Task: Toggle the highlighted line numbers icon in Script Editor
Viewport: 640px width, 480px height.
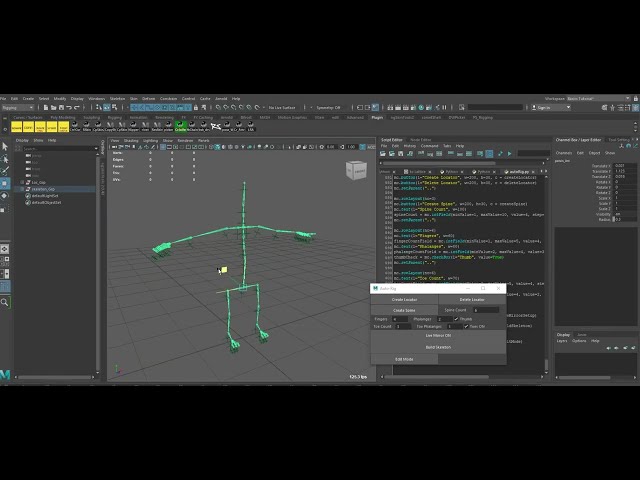Action: (489, 154)
